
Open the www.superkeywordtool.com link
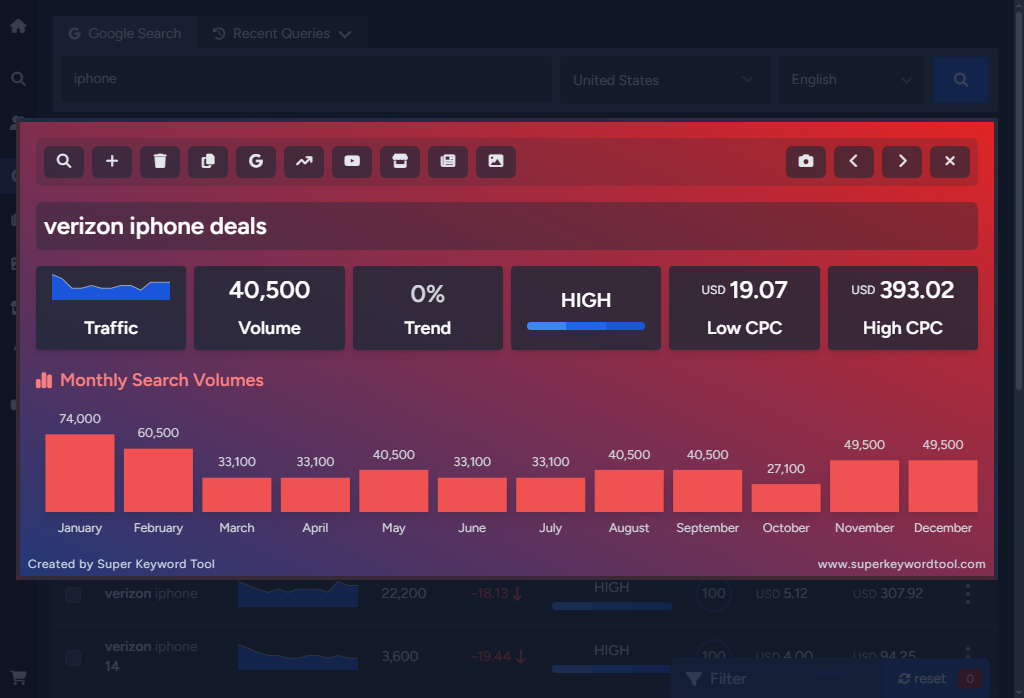pyautogui.click(x=901, y=564)
